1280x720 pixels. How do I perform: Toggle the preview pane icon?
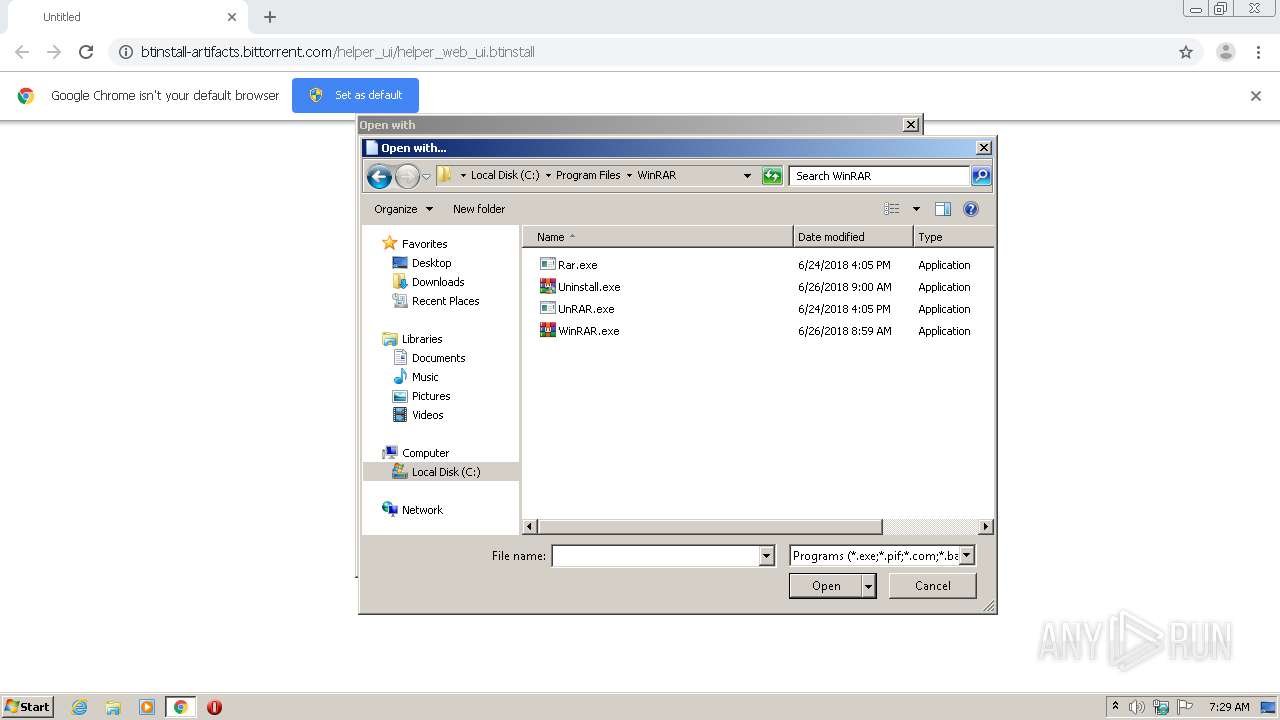(942, 209)
